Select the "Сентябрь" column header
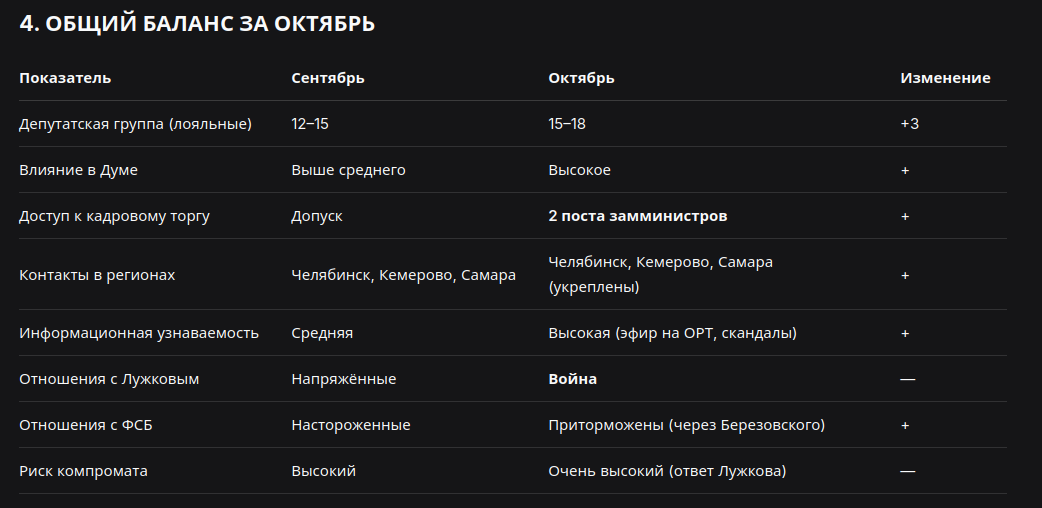This screenshot has height=508, width=1042. tap(328, 78)
